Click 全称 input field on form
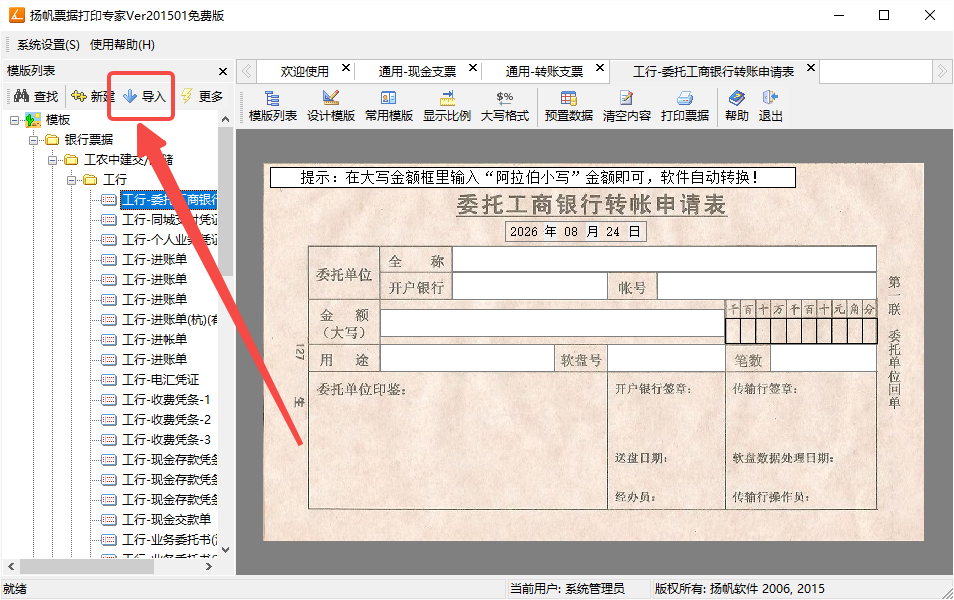Screen dimensions: 954x600 [664, 260]
